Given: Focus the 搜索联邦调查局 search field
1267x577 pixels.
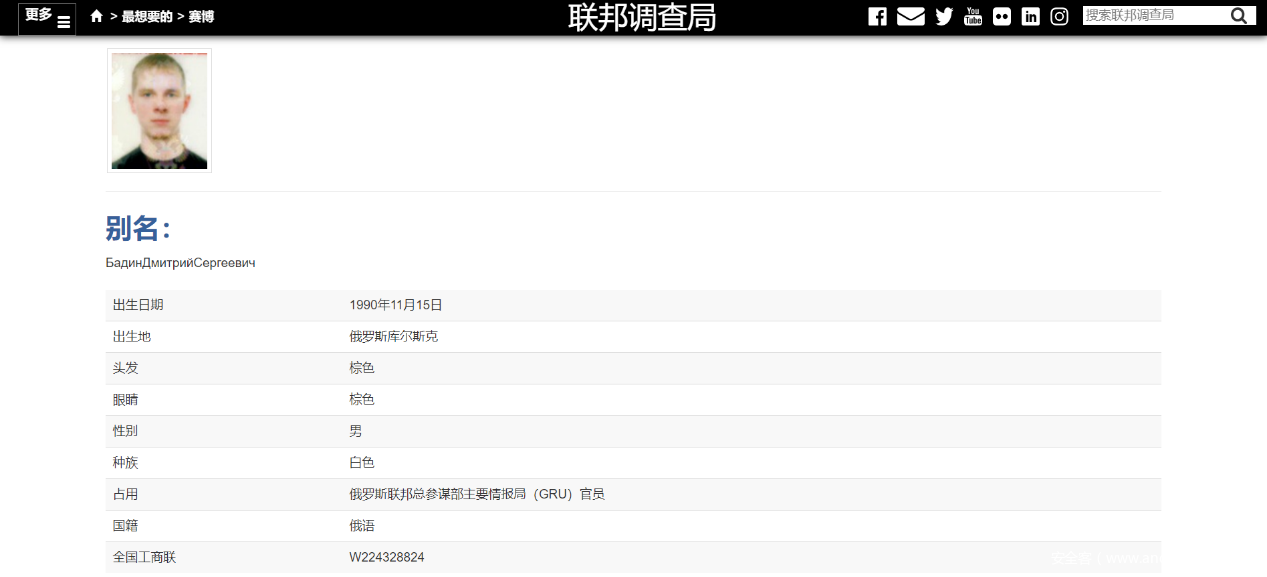Looking at the screenshot, I should (x=1154, y=15).
